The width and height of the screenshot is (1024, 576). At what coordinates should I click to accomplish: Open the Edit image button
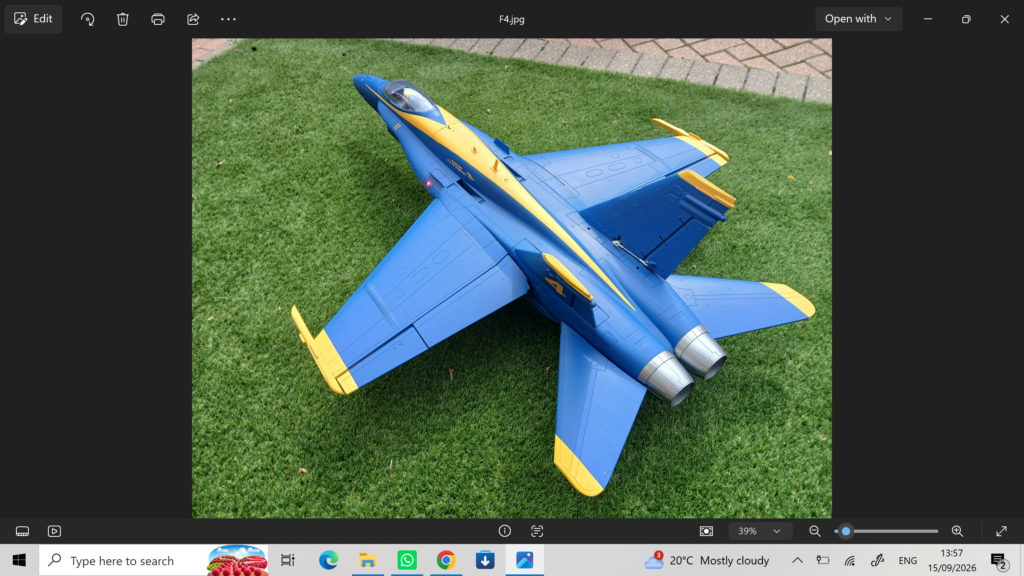[33, 19]
